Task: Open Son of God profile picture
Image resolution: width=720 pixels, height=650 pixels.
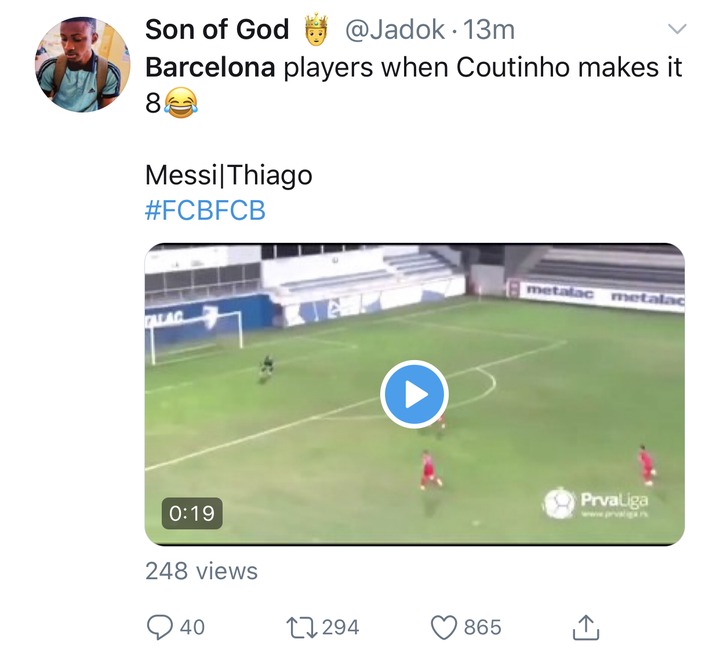Action: (x=83, y=65)
